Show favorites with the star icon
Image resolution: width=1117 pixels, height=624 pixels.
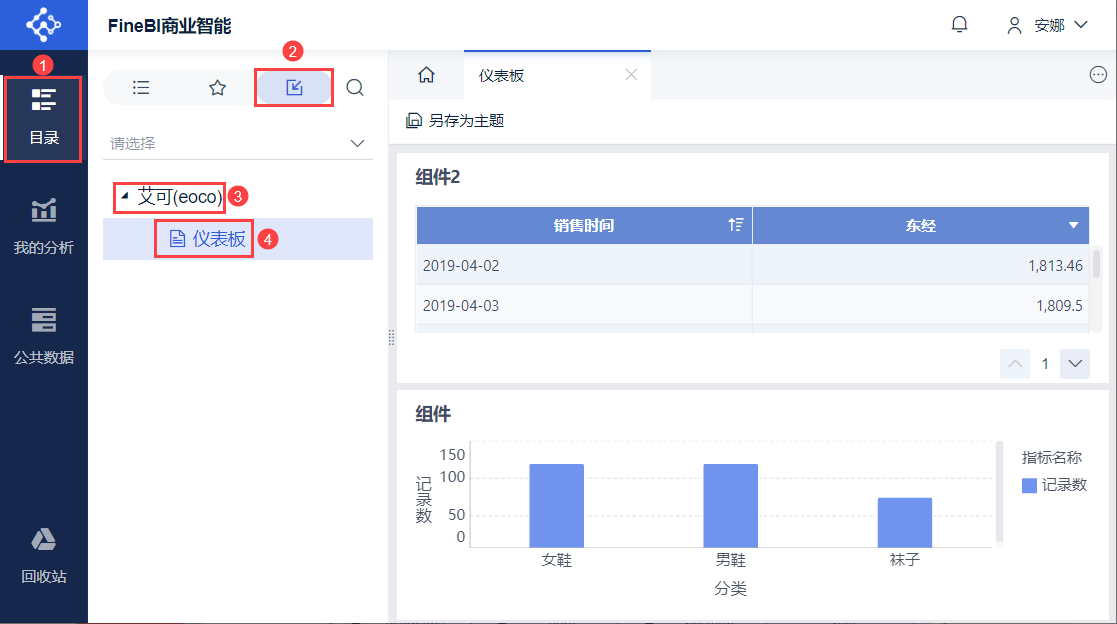click(217, 88)
